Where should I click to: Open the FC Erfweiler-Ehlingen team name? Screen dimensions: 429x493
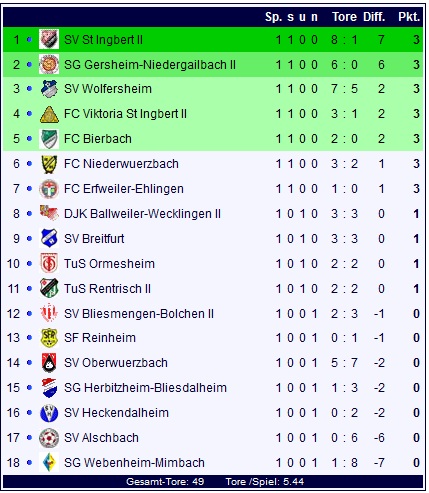click(124, 189)
